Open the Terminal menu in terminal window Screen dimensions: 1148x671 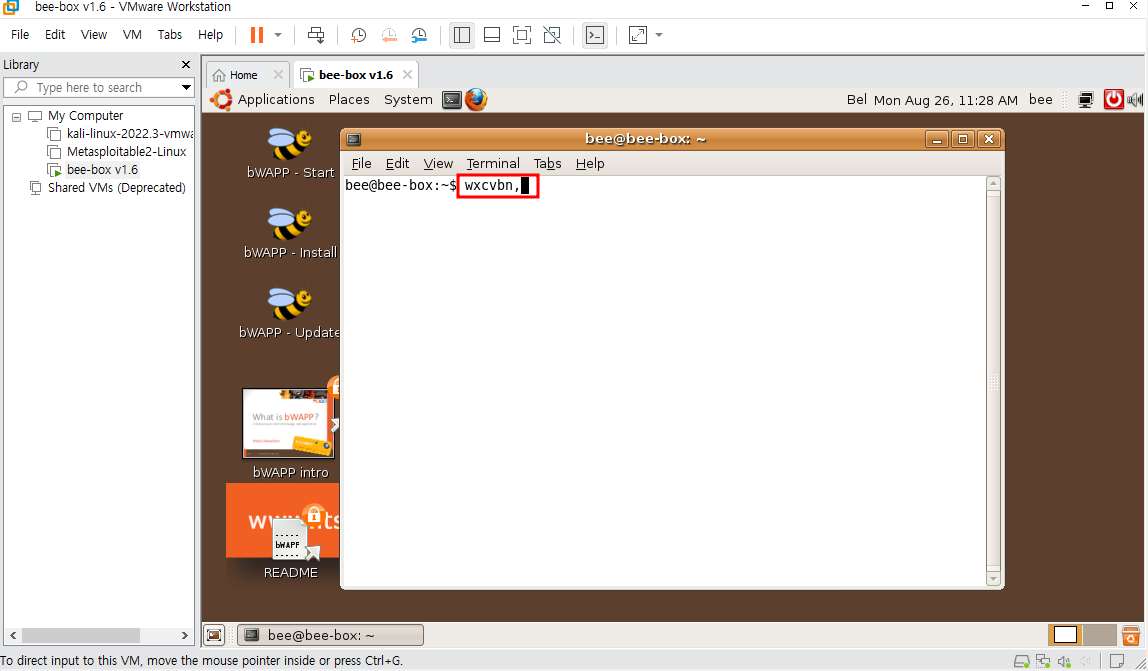pos(493,163)
